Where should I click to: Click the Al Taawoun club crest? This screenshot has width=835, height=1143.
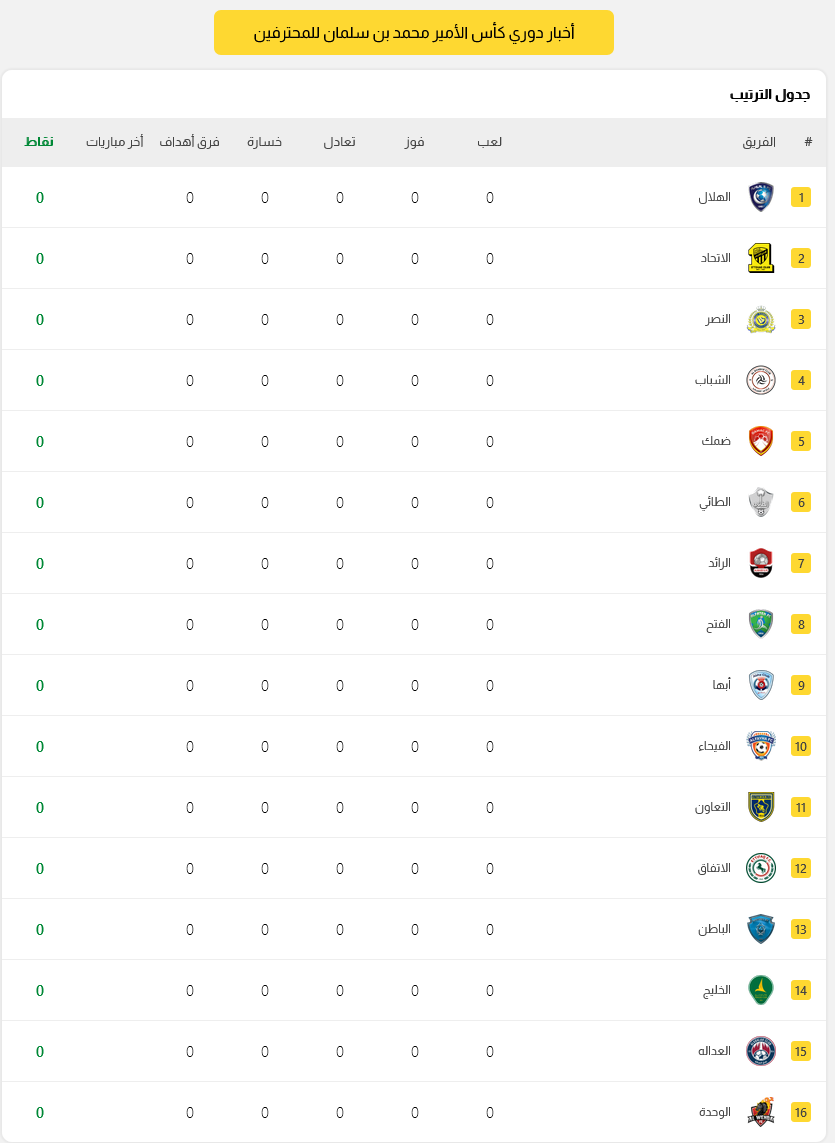point(761,808)
